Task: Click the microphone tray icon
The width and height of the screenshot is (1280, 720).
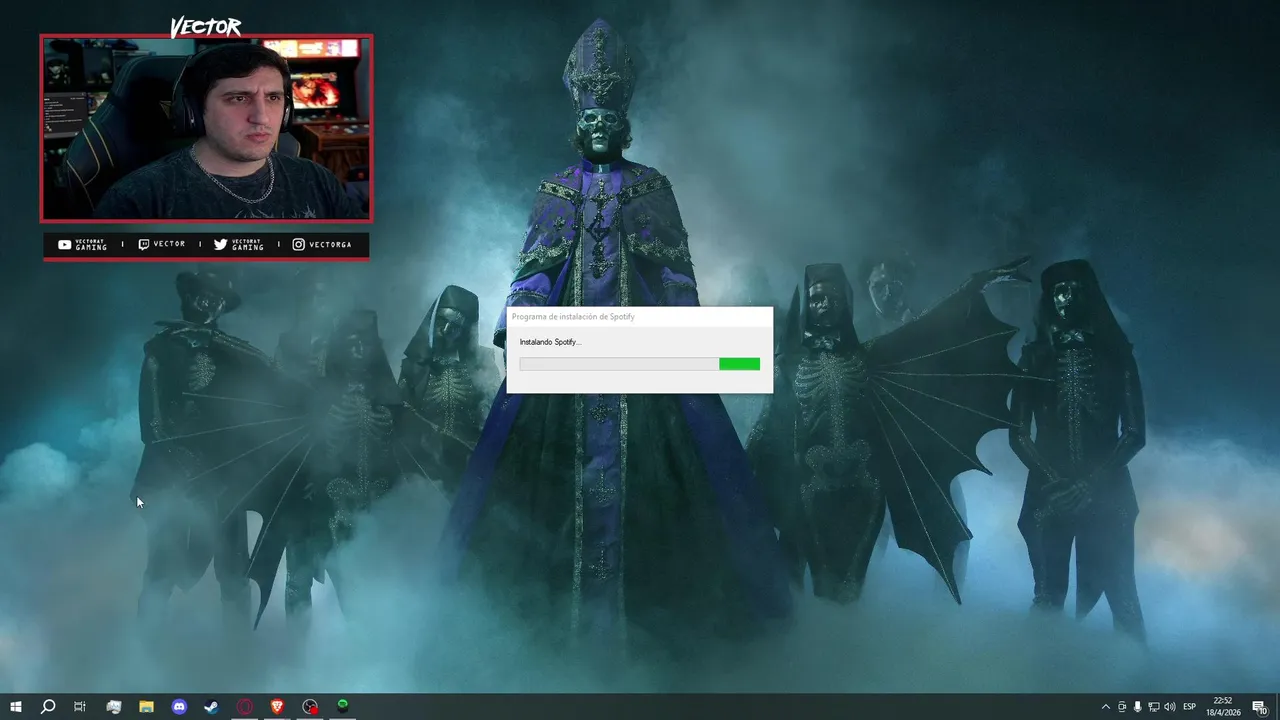Action: [x=1138, y=707]
